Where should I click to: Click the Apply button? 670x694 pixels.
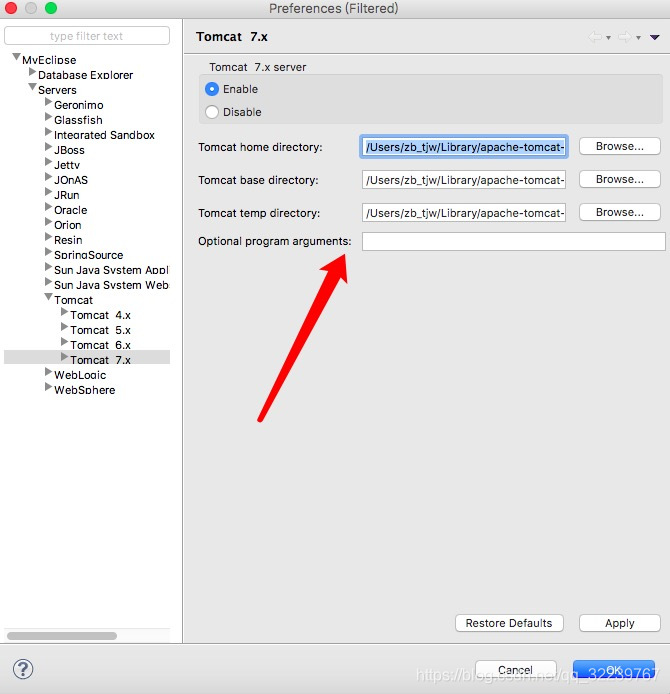coord(620,623)
